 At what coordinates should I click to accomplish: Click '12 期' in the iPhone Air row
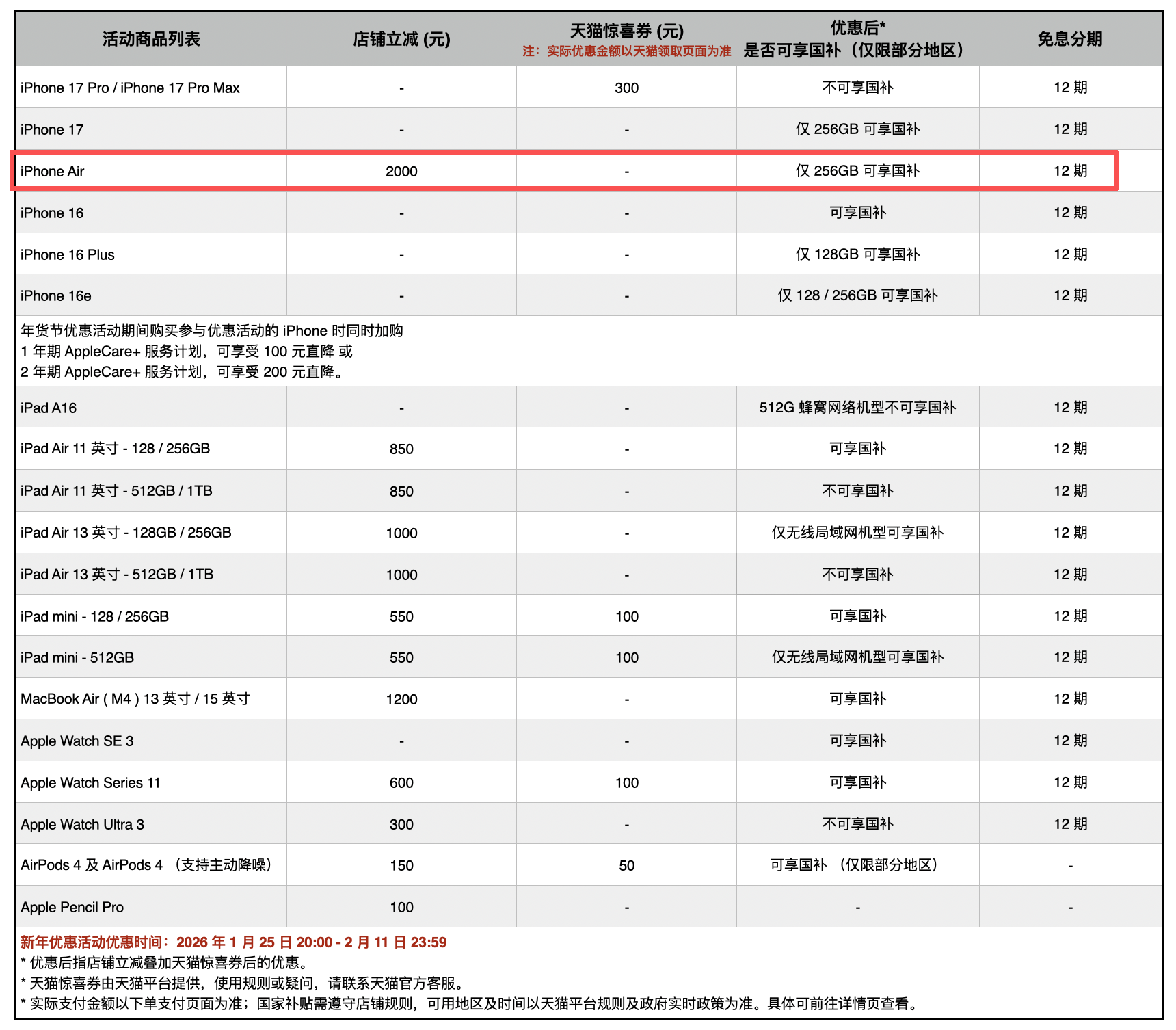[x=1070, y=171]
